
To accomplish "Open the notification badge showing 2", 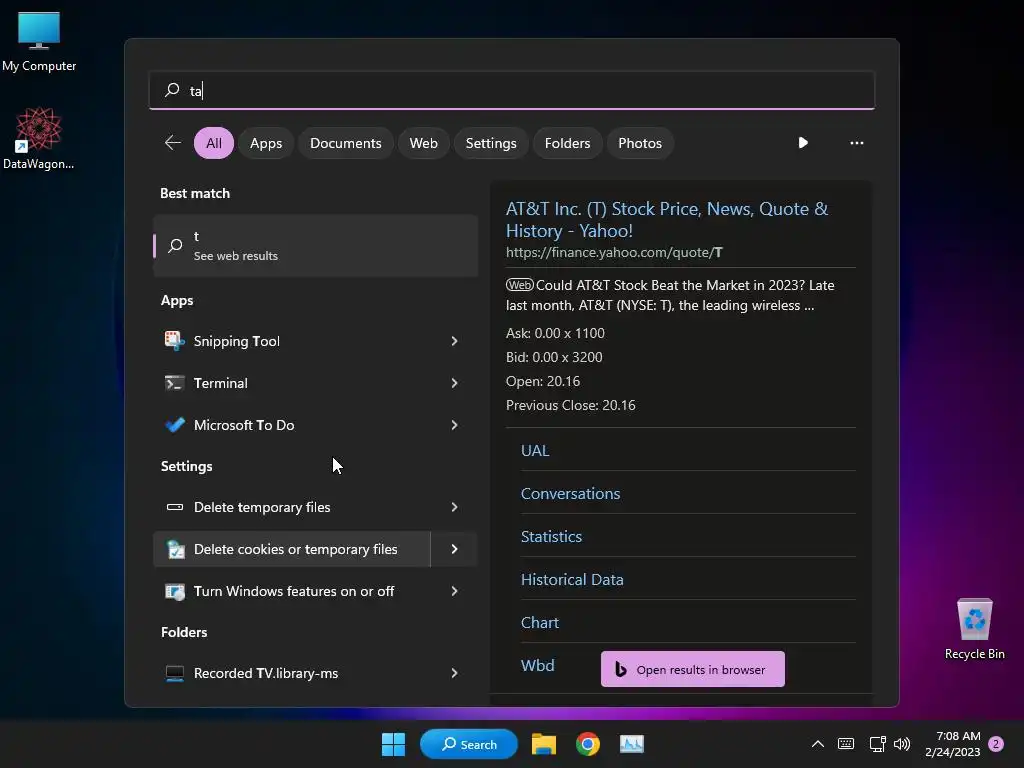I will pos(996,744).
